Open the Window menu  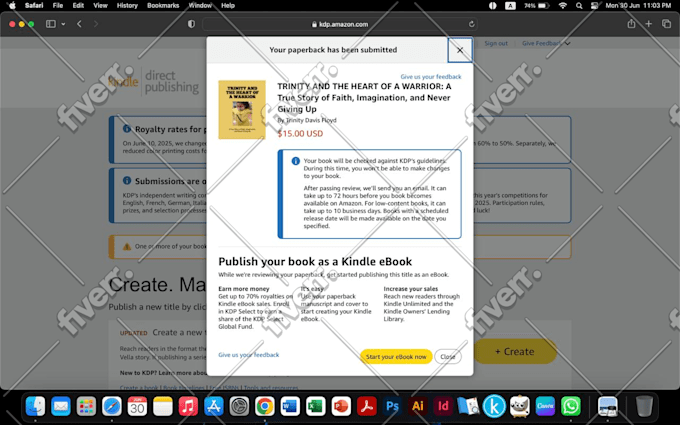point(200,6)
